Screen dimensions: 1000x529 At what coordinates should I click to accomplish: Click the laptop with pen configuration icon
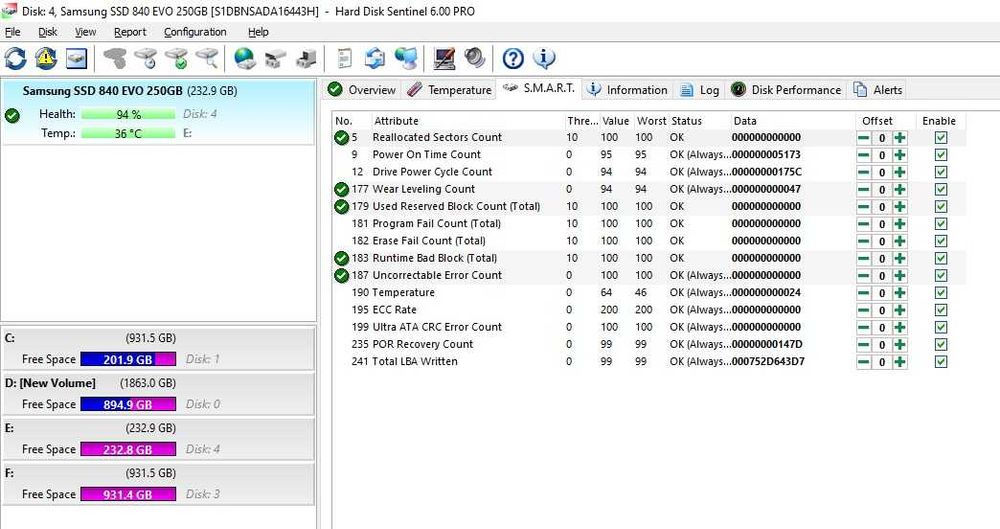(444, 59)
